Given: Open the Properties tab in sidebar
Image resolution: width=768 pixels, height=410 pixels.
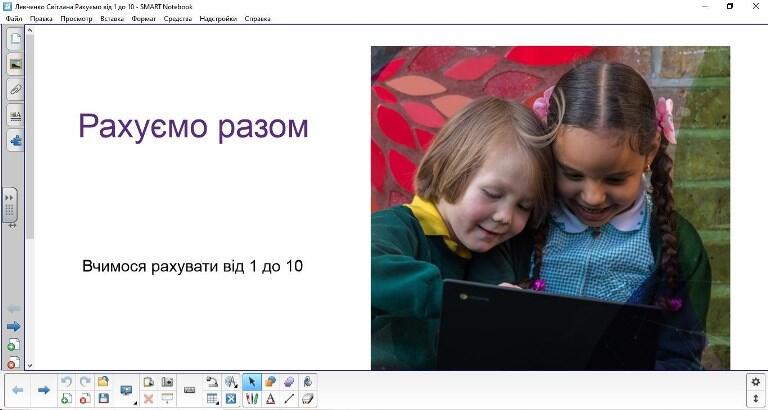Looking at the screenshot, I should tap(15, 116).
